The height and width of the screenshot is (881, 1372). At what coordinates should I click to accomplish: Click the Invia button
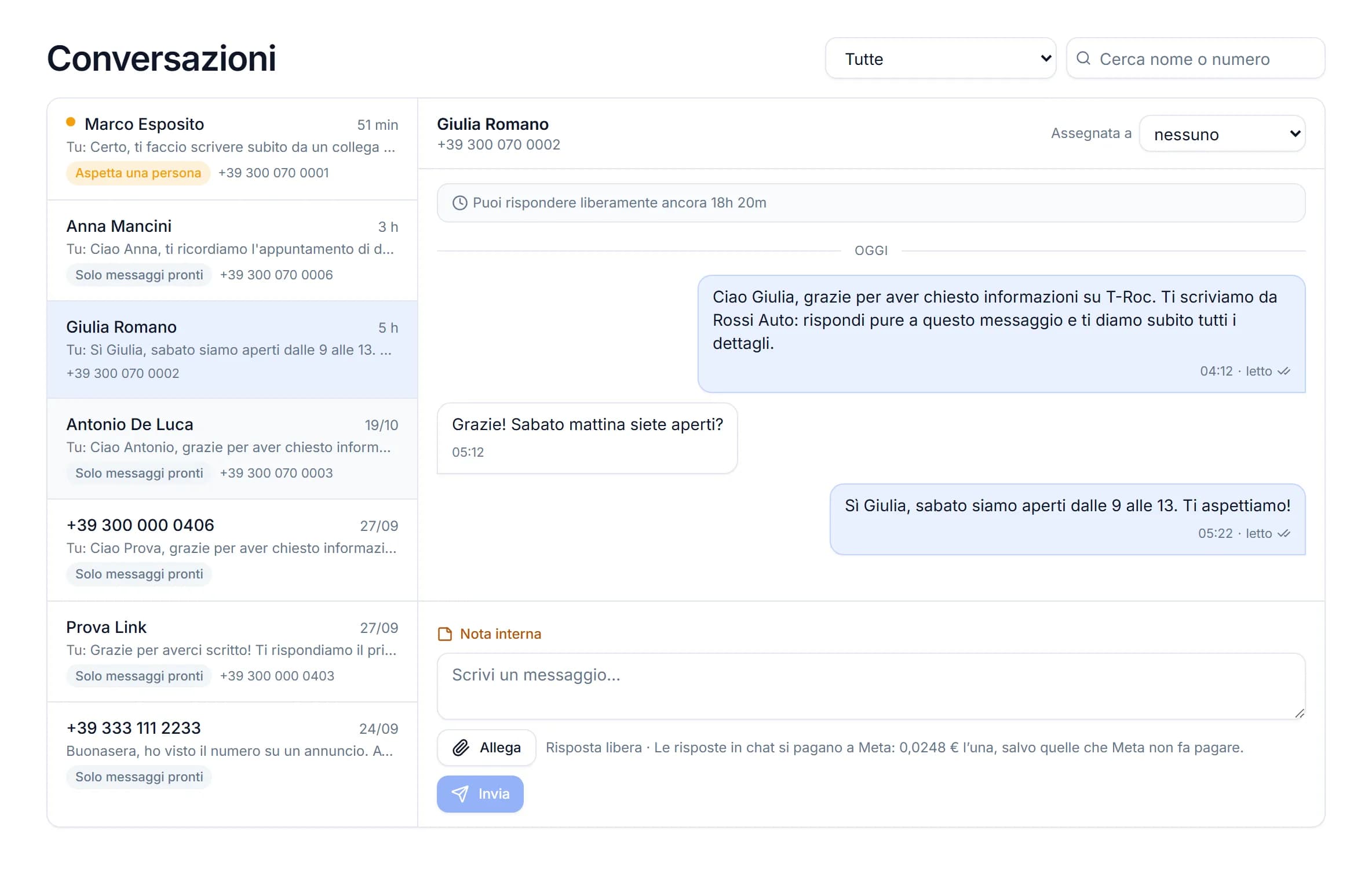[x=480, y=794]
